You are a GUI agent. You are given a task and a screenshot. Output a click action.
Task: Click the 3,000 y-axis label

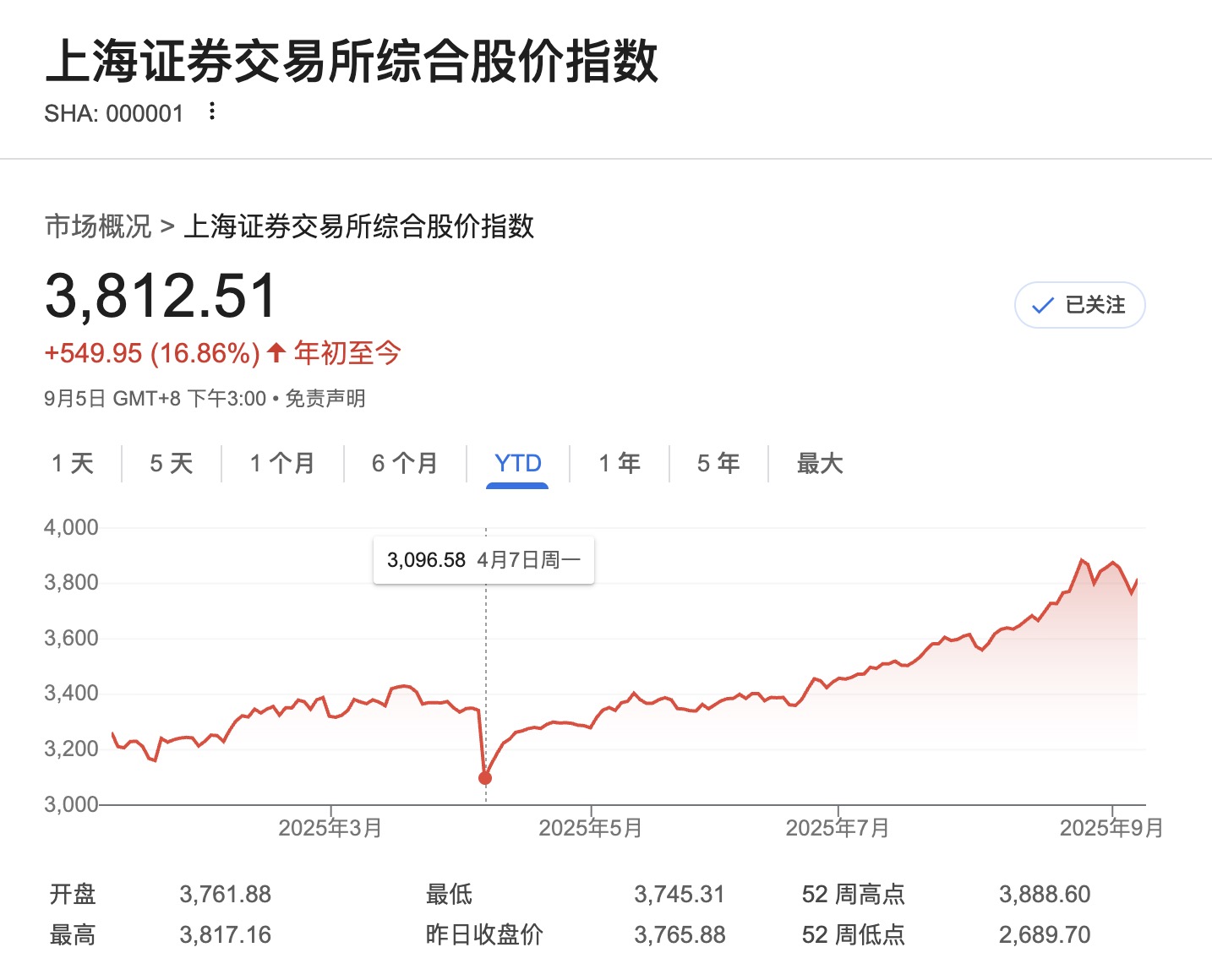point(72,804)
